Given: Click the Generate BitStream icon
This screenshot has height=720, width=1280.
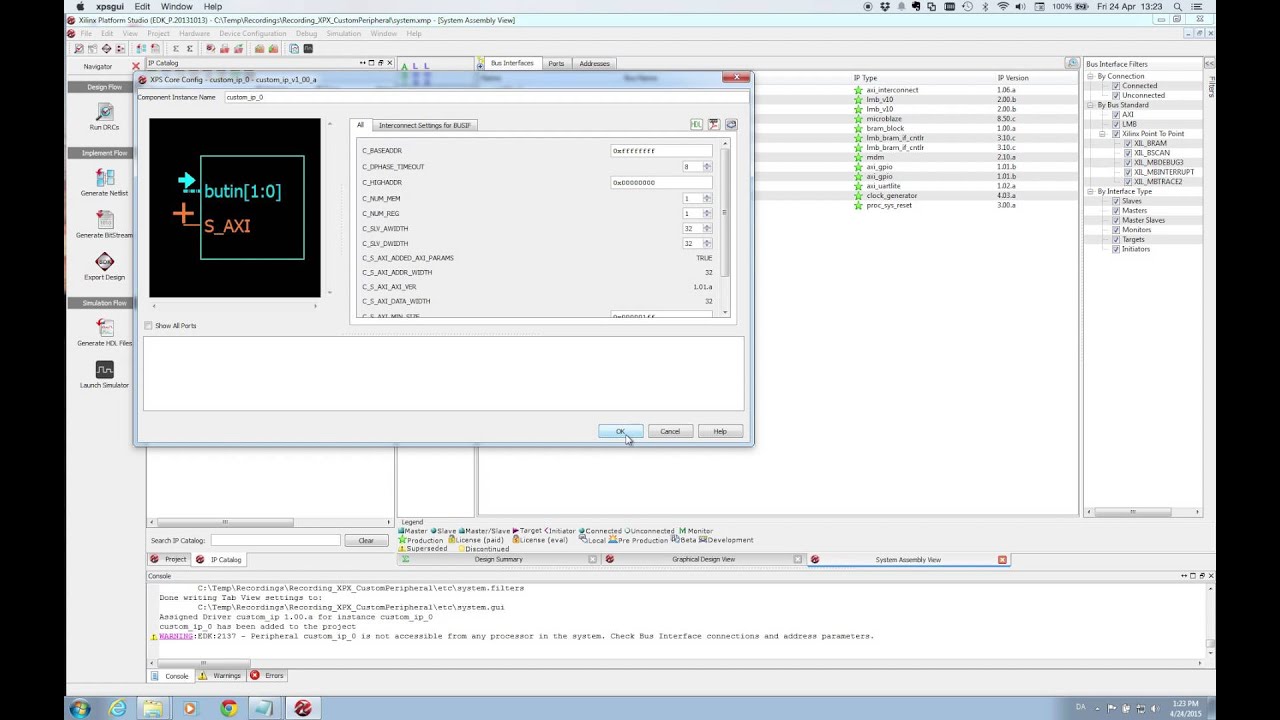Looking at the screenshot, I should pyautogui.click(x=104, y=220).
